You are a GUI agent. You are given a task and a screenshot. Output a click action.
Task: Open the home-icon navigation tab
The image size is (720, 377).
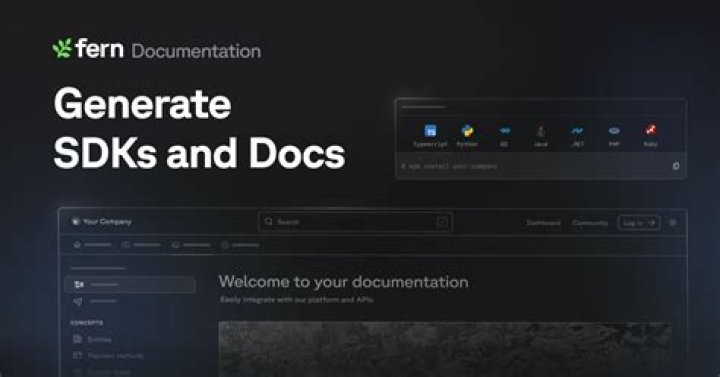pyautogui.click(x=93, y=245)
